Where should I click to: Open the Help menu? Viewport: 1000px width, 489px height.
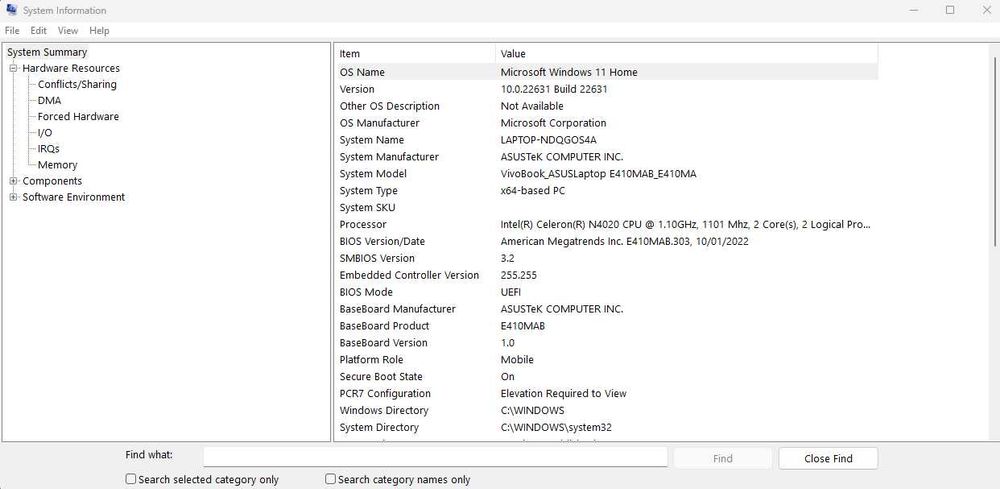tap(99, 31)
